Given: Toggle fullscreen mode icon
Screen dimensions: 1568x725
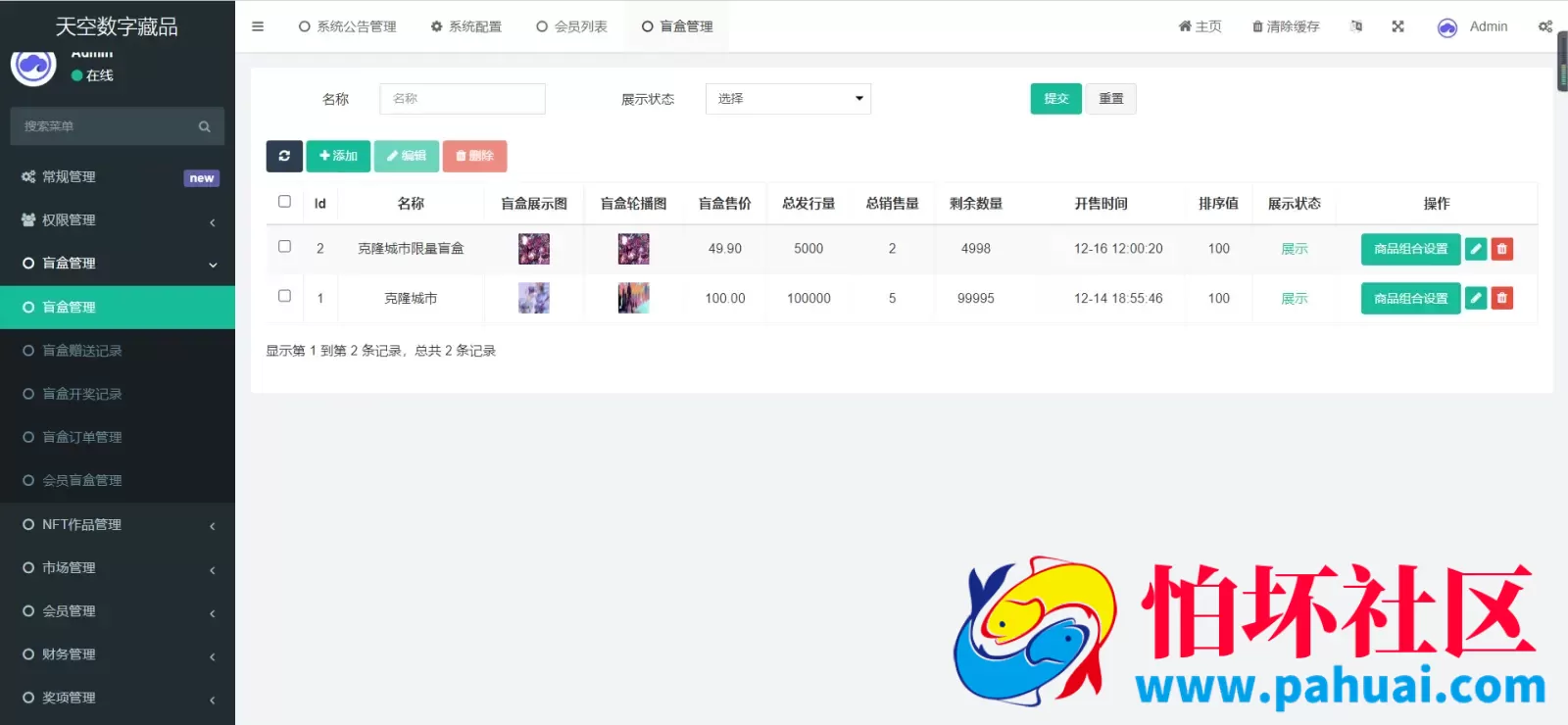Looking at the screenshot, I should pos(1398,26).
